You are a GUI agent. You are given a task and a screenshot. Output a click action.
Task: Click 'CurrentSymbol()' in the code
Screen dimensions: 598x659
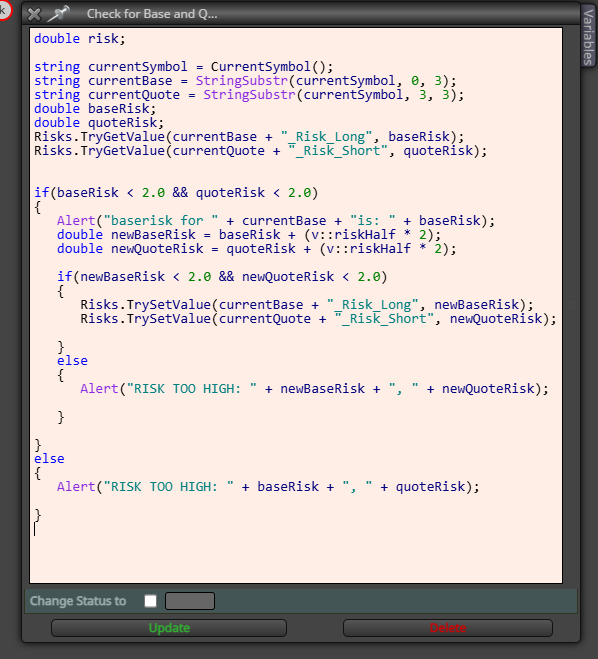tap(271, 67)
